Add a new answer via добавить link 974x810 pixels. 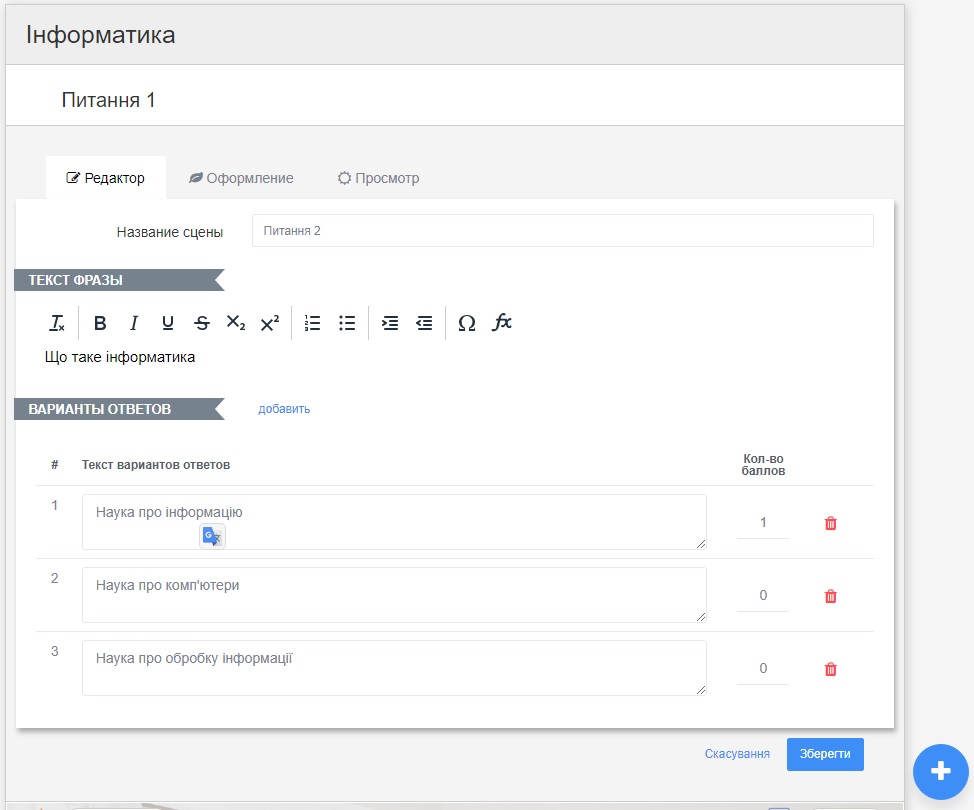[x=284, y=409]
